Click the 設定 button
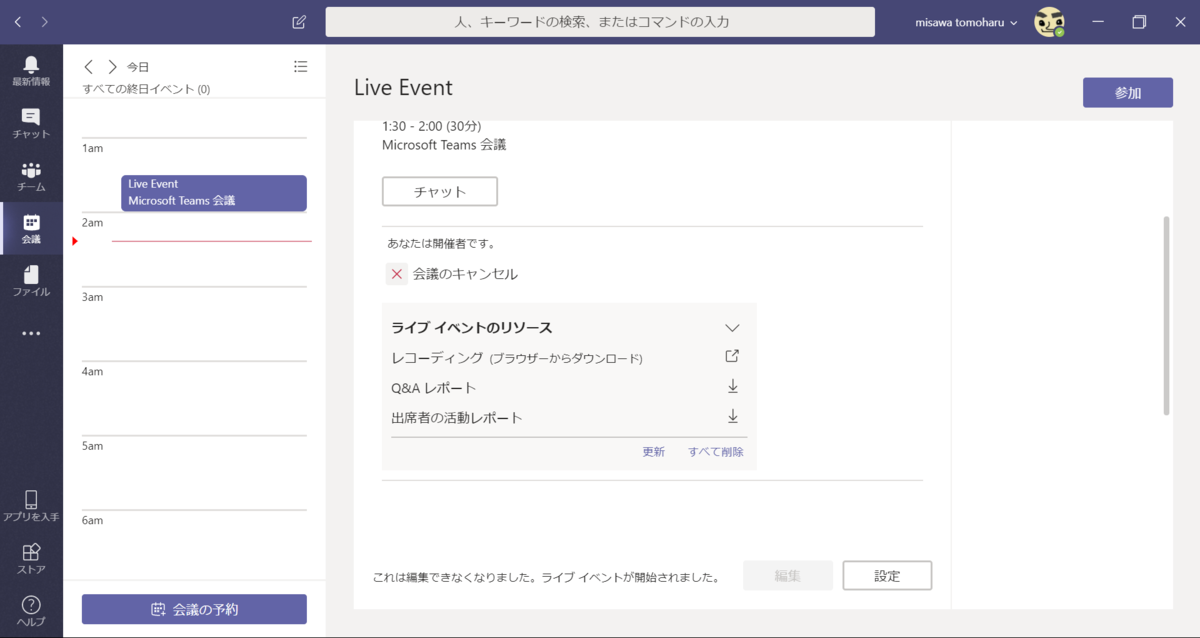Image resolution: width=1200 pixels, height=638 pixels. 887,576
